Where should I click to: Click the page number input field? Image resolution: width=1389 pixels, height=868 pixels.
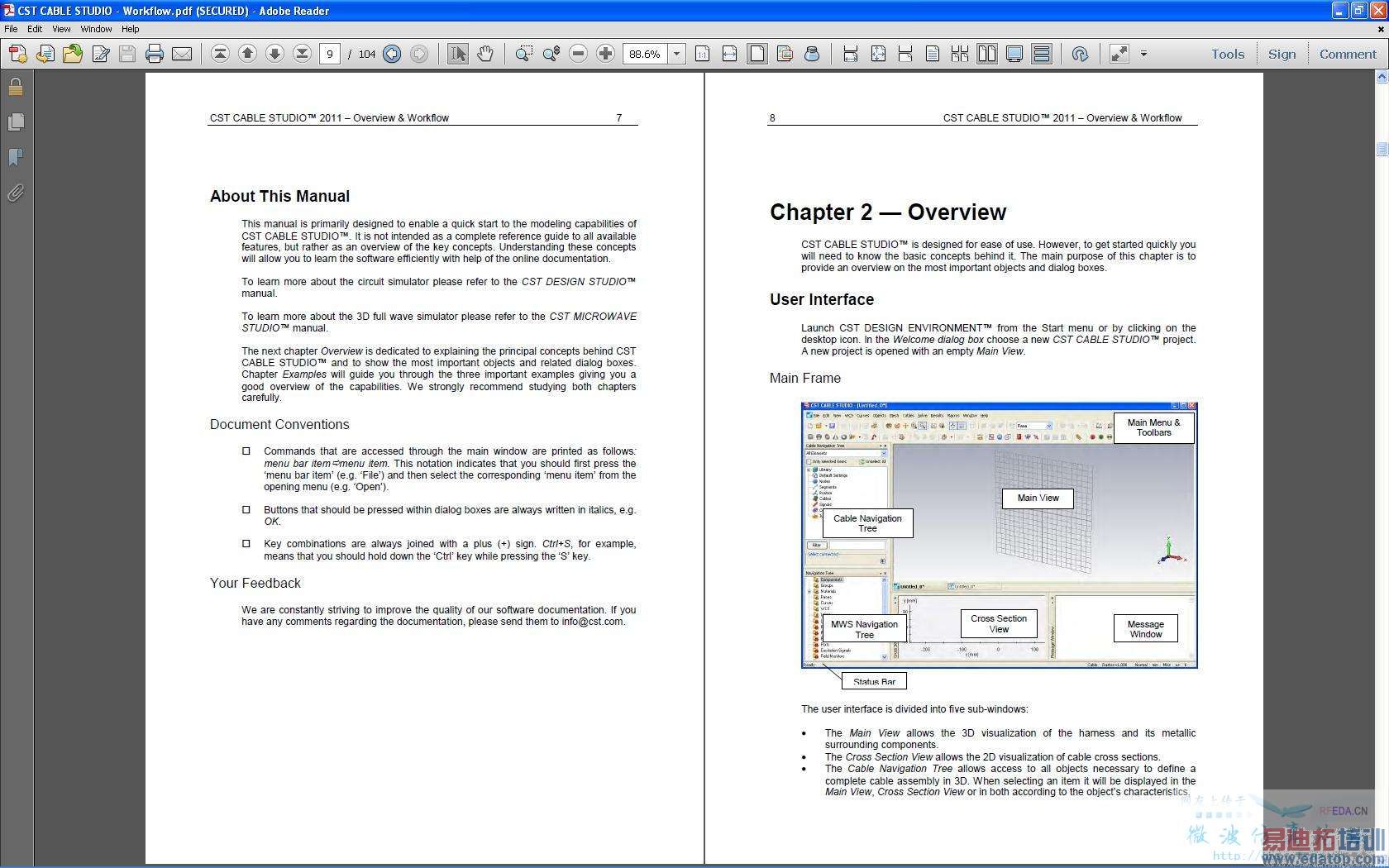[x=330, y=54]
